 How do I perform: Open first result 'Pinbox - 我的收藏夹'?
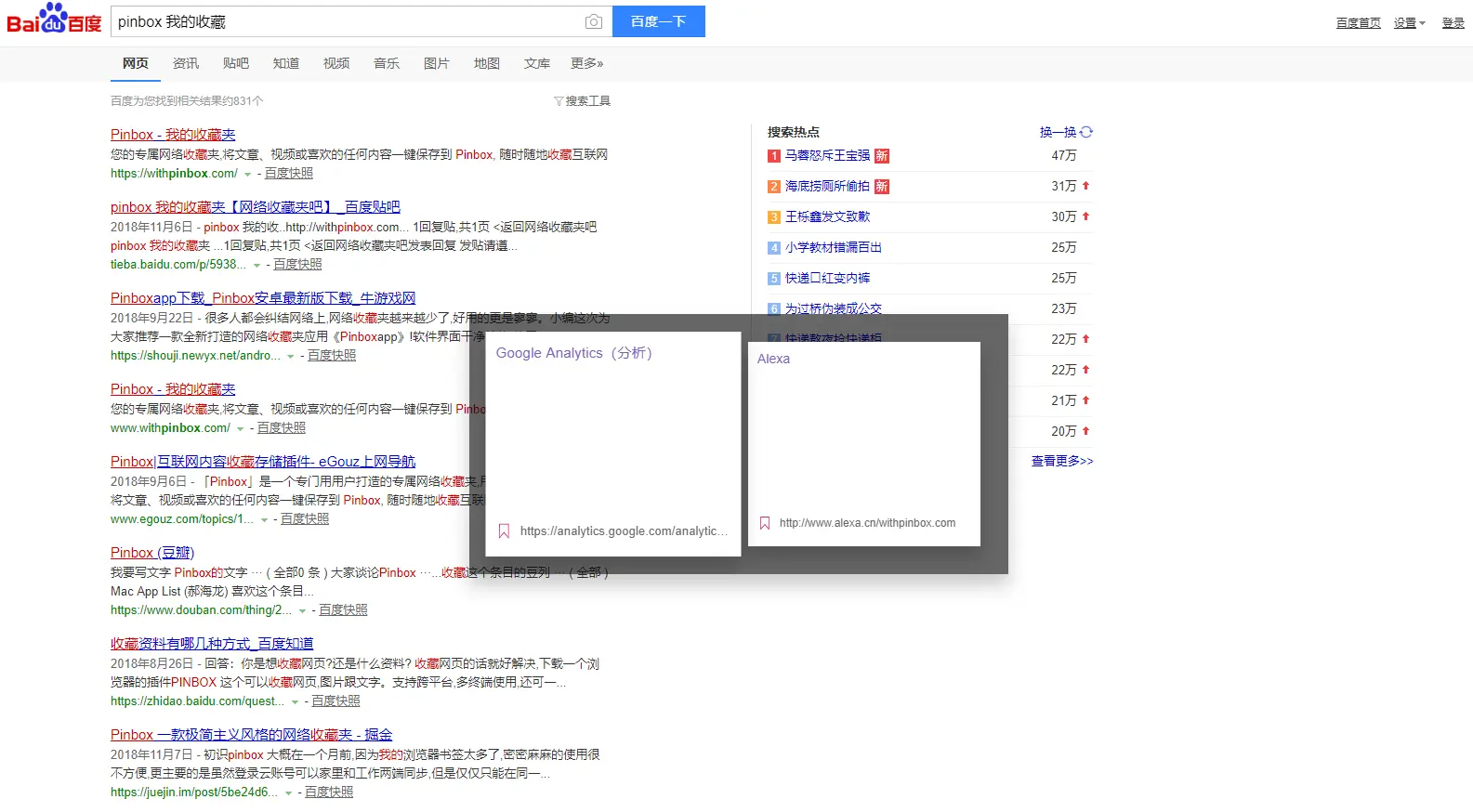click(173, 135)
